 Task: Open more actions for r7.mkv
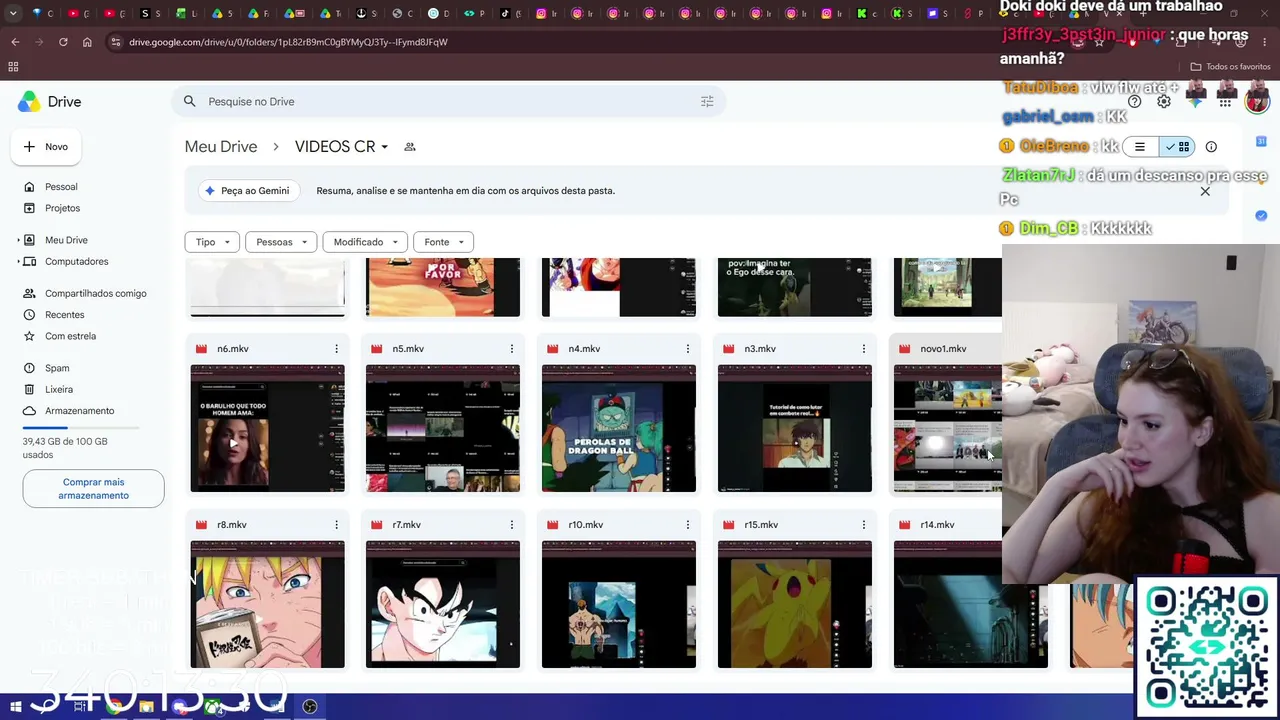512,525
